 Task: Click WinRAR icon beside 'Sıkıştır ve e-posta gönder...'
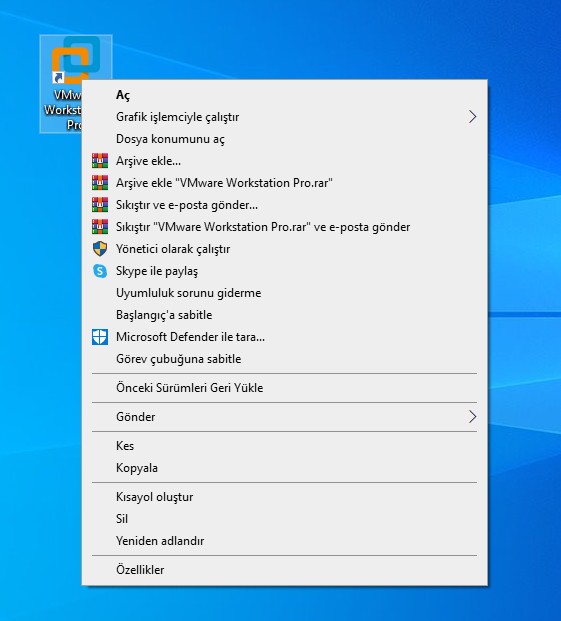[x=100, y=205]
